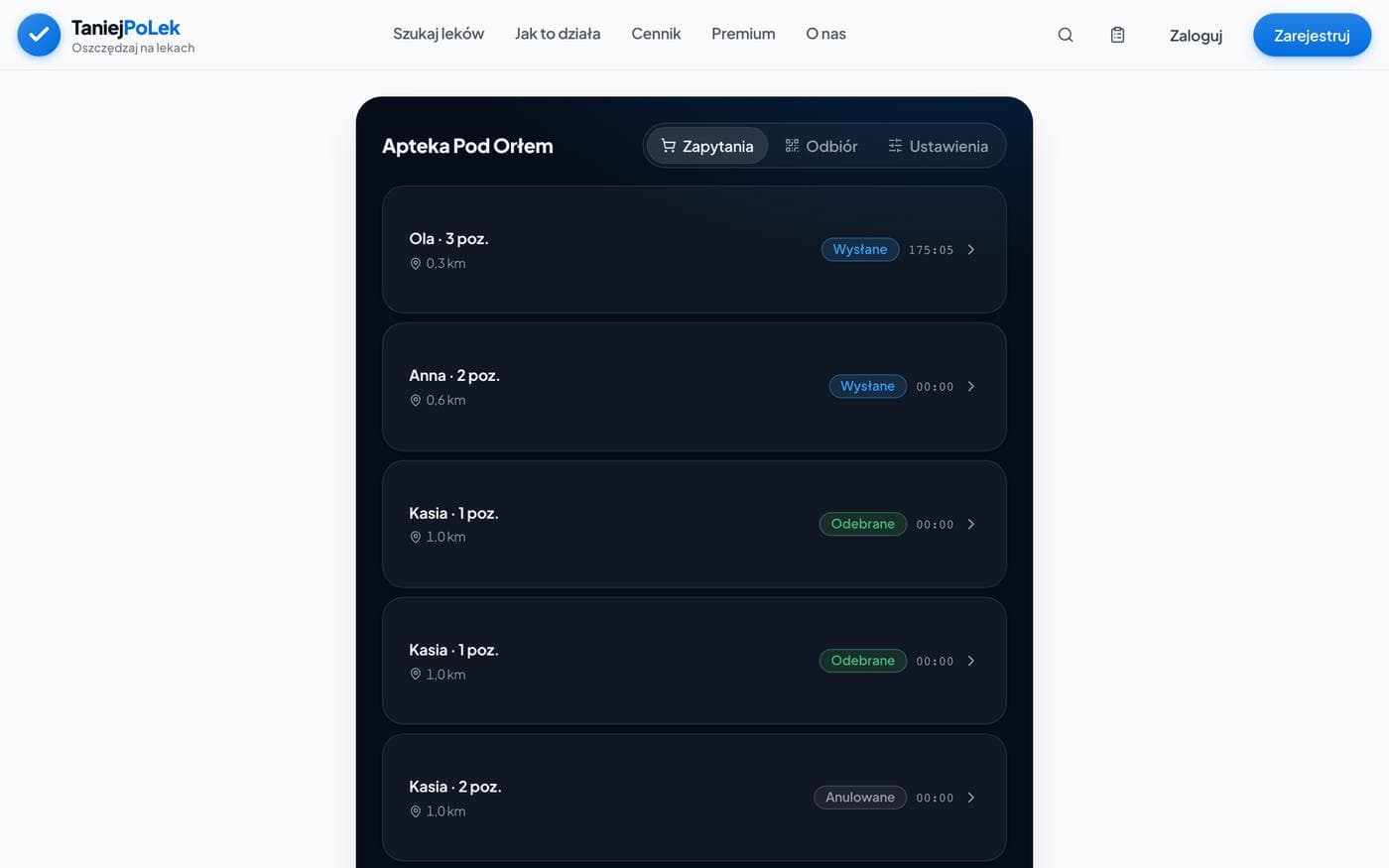The width and height of the screenshot is (1389, 868).
Task: Switch to the Ustawienia tab
Action: click(x=938, y=146)
